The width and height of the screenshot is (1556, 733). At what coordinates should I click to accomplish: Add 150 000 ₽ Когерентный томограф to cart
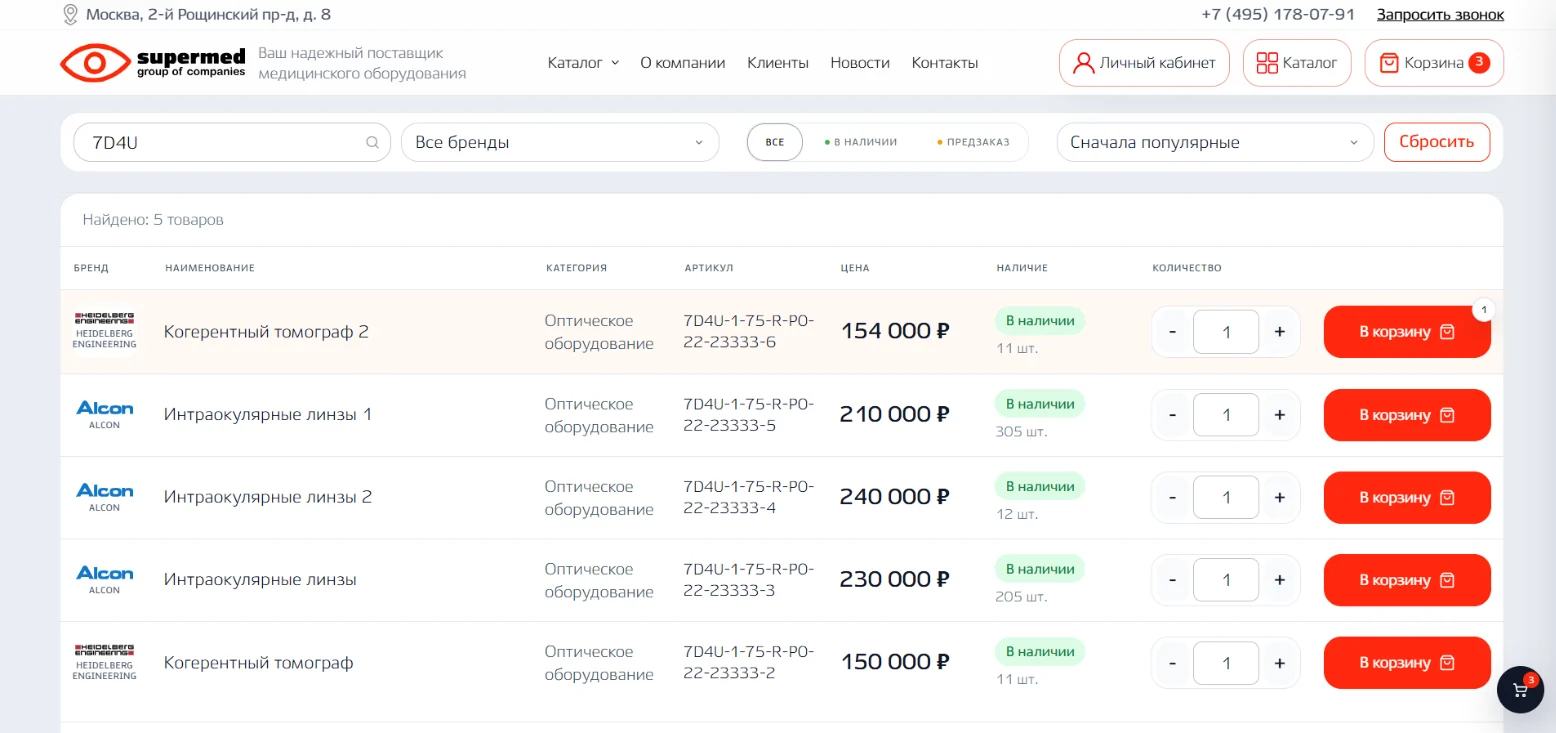1407,663
